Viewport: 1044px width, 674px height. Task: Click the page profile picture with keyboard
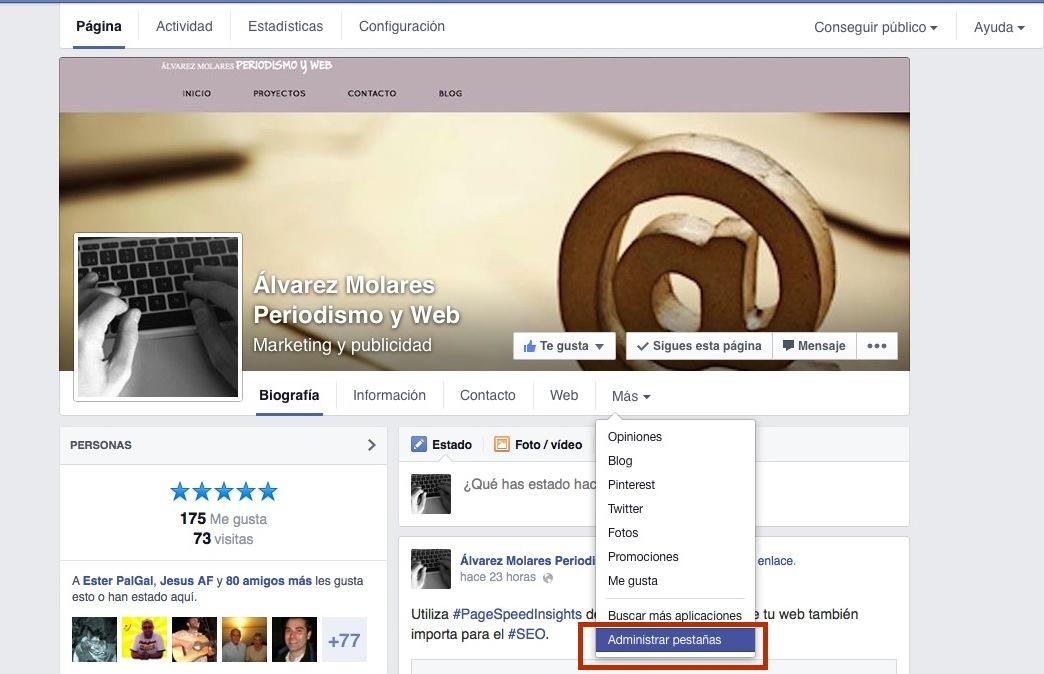click(158, 316)
